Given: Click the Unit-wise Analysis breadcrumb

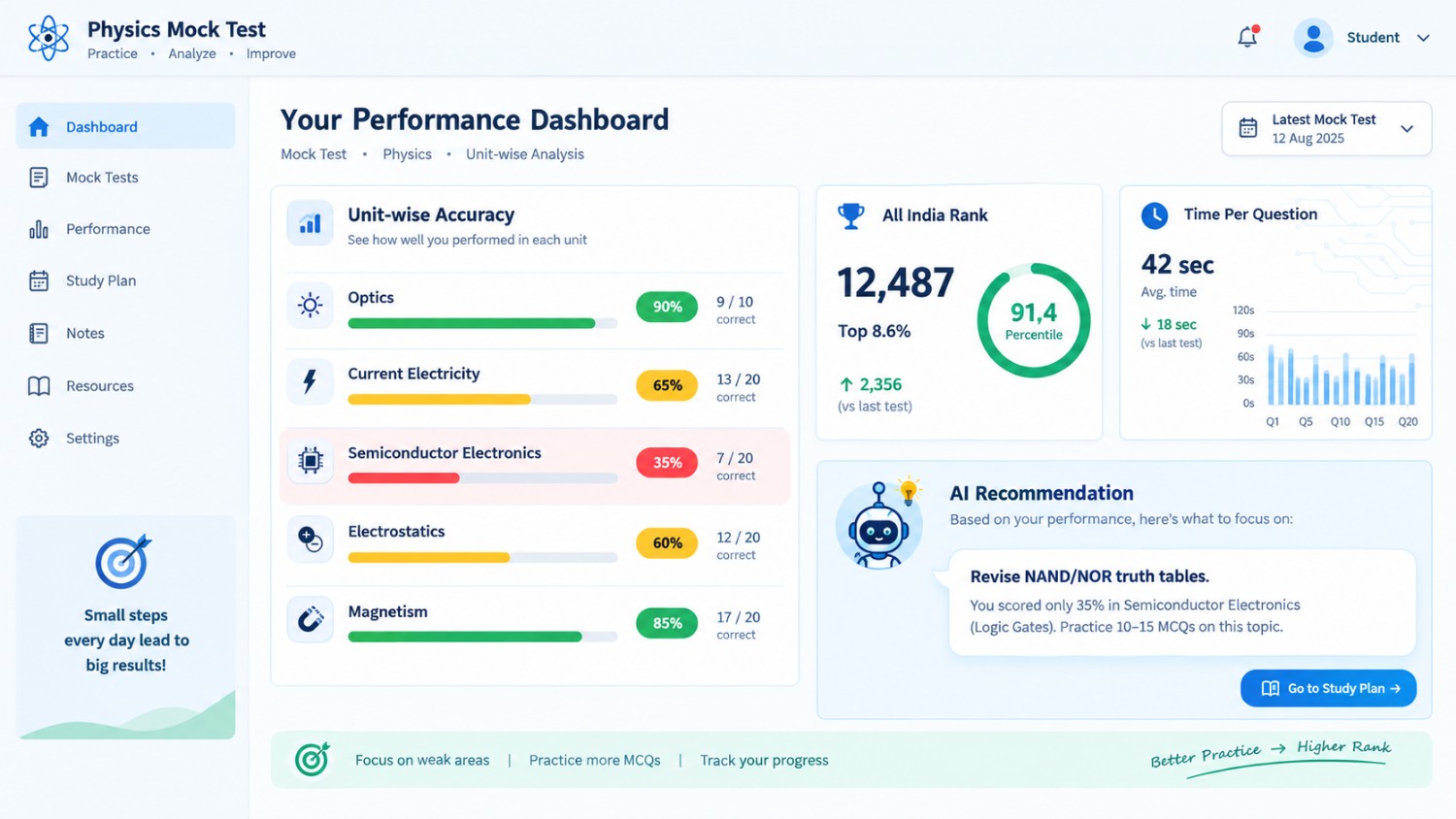Looking at the screenshot, I should pos(525,154).
